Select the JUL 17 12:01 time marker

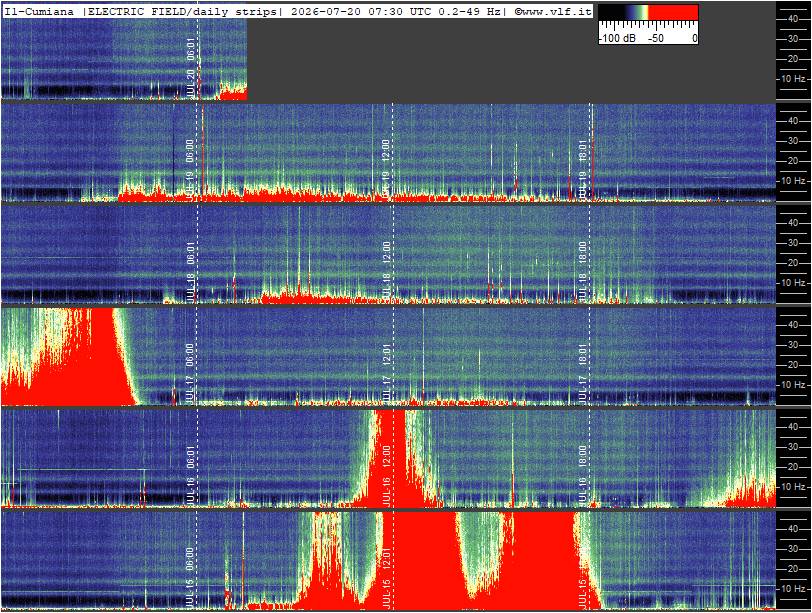(386, 373)
